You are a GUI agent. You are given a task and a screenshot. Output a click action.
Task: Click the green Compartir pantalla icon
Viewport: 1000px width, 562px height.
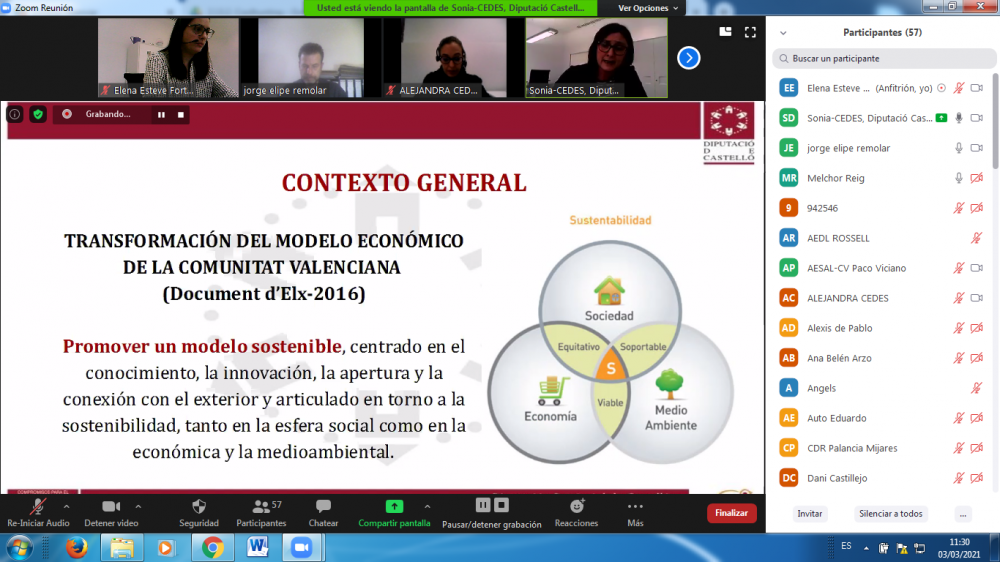394,507
